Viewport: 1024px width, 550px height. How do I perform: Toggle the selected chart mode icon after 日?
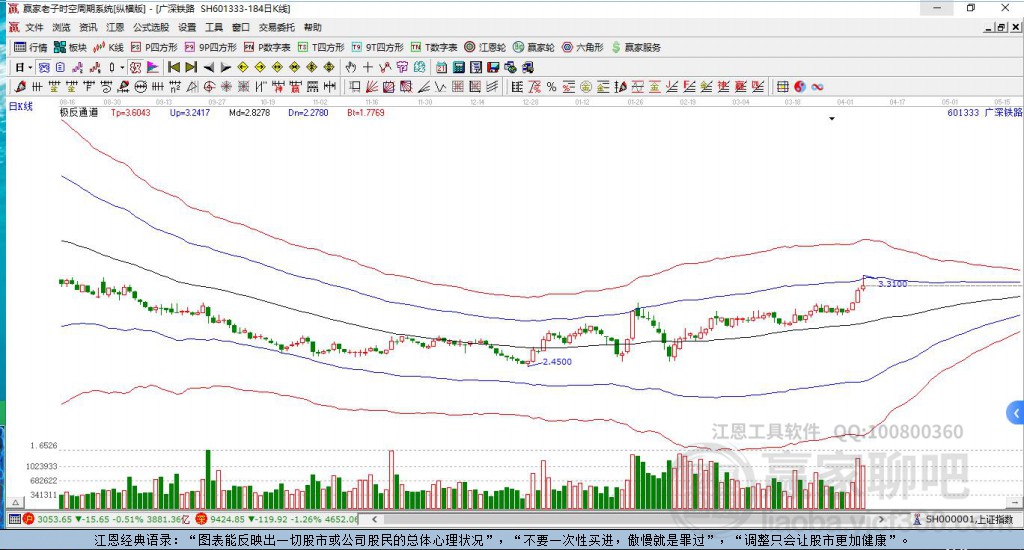tap(43, 67)
